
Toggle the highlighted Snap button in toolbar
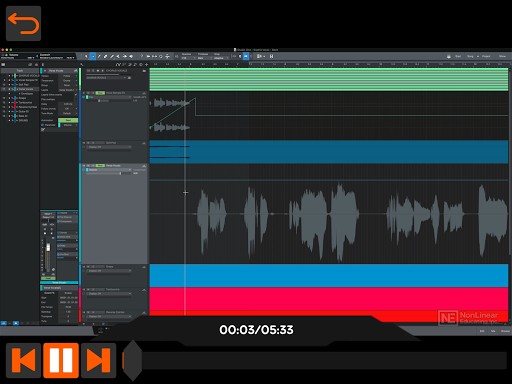tap(246, 56)
